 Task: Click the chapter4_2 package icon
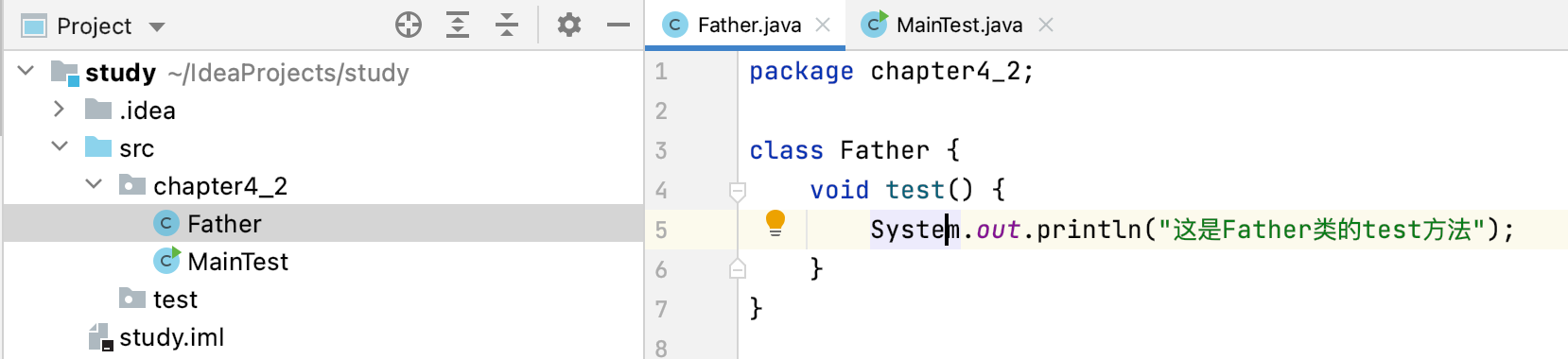coord(132,185)
